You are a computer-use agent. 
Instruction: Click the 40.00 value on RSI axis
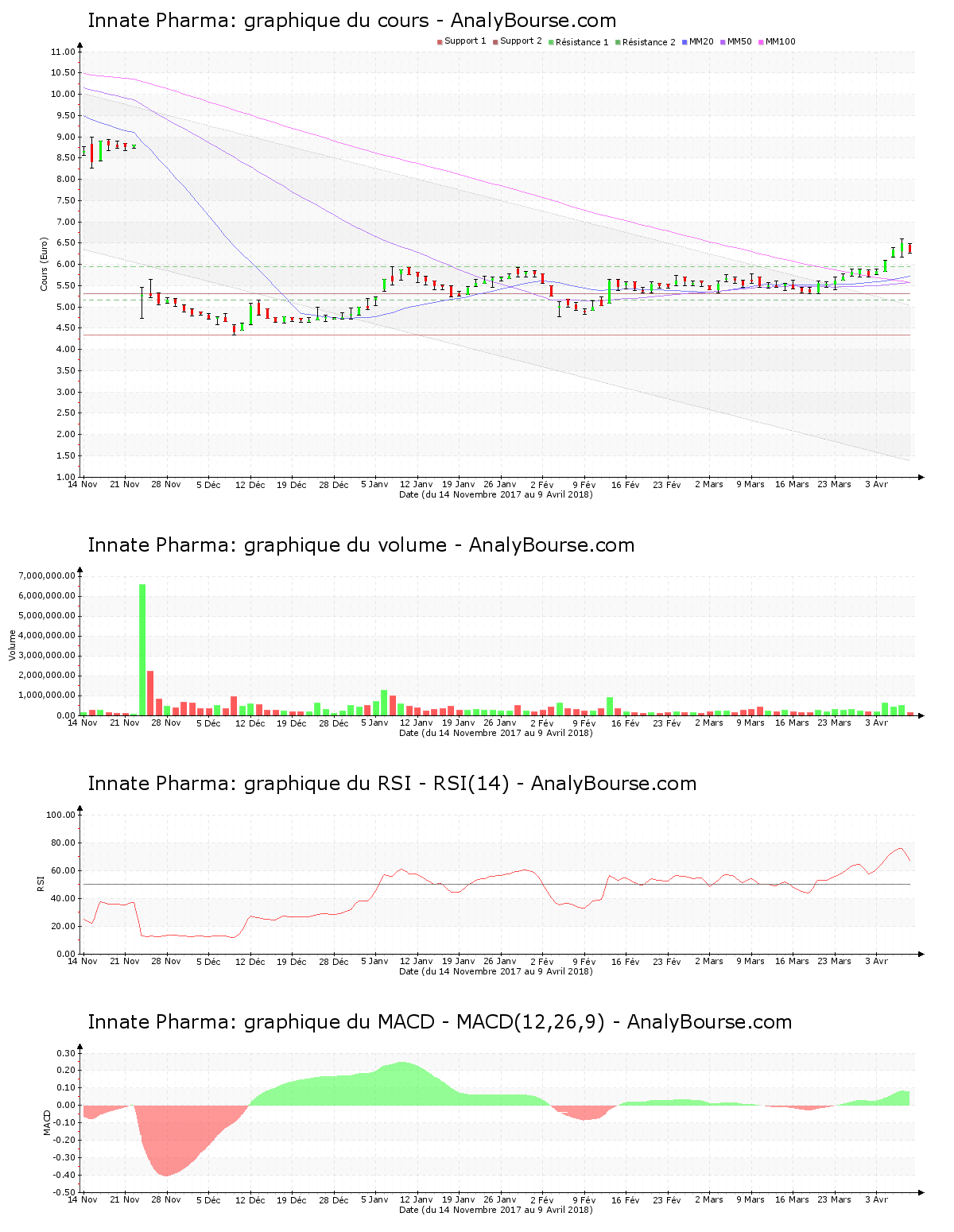pyautogui.click(x=63, y=898)
